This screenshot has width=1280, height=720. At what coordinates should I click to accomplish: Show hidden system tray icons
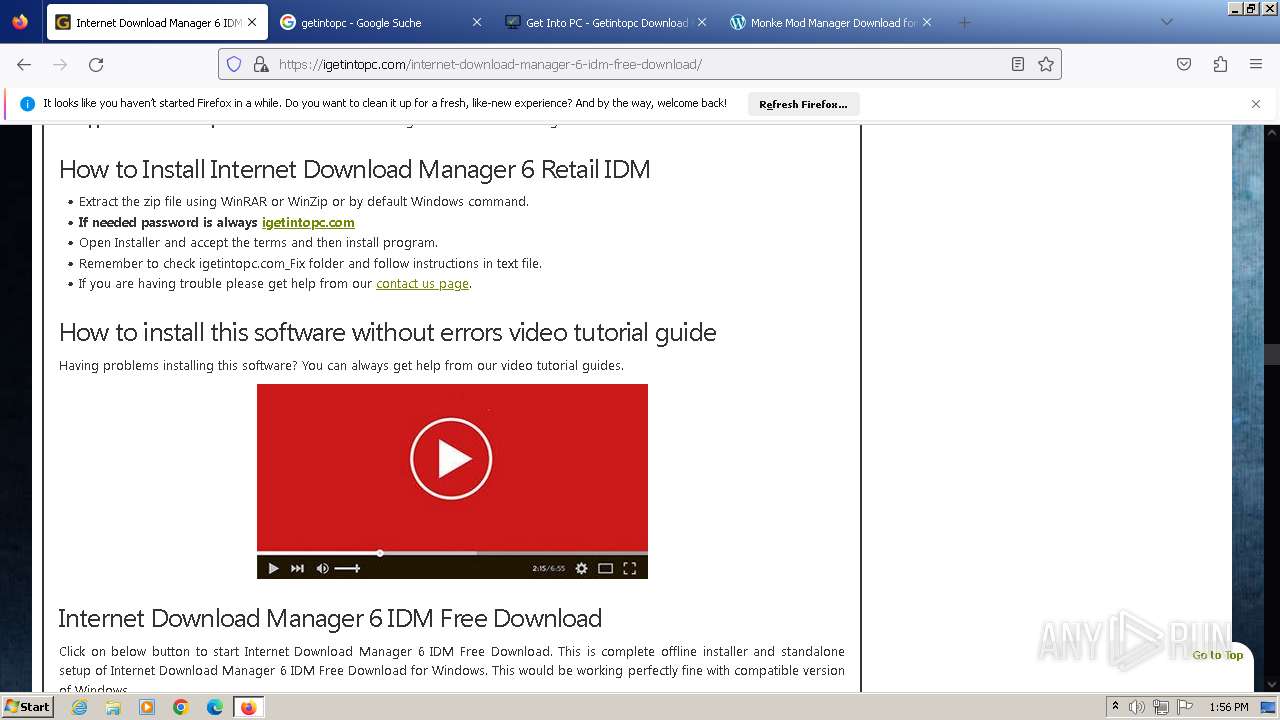point(1115,707)
